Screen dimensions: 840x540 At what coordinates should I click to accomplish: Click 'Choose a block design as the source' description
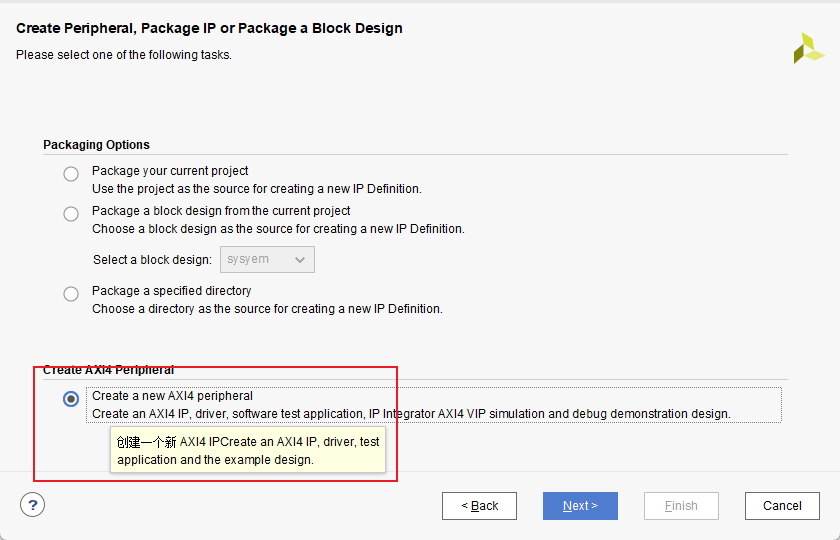(278, 229)
